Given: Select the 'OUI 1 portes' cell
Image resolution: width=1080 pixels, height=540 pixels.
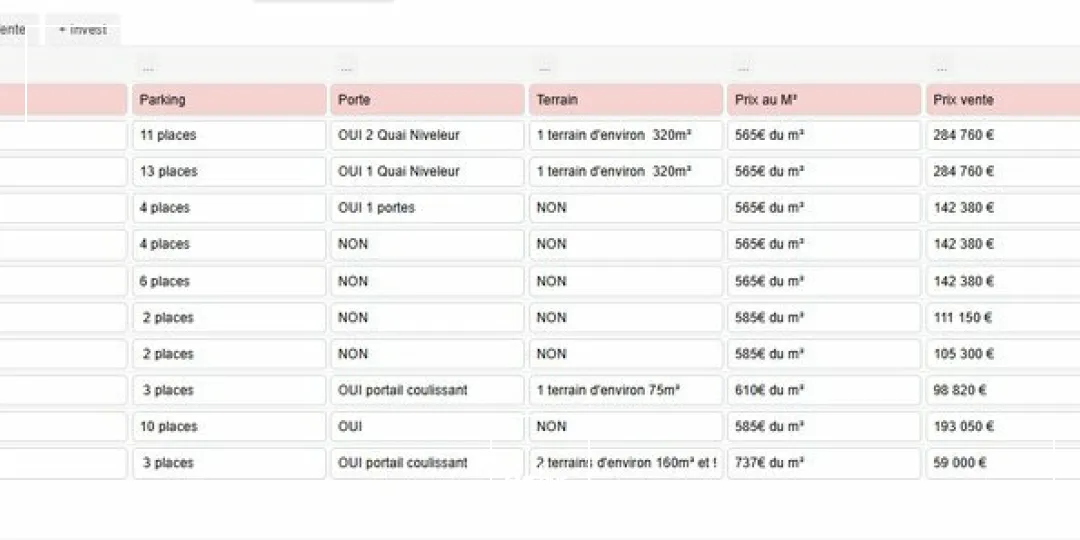Looking at the screenshot, I should point(428,208).
